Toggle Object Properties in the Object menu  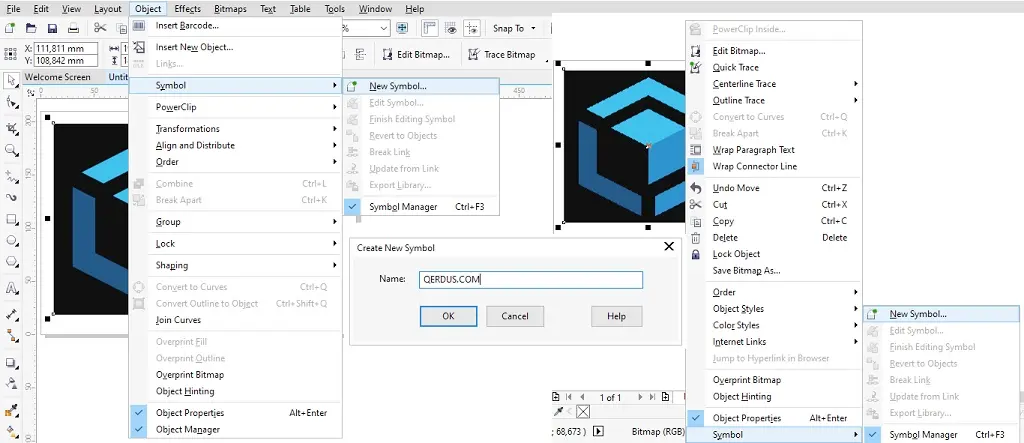[236, 413]
